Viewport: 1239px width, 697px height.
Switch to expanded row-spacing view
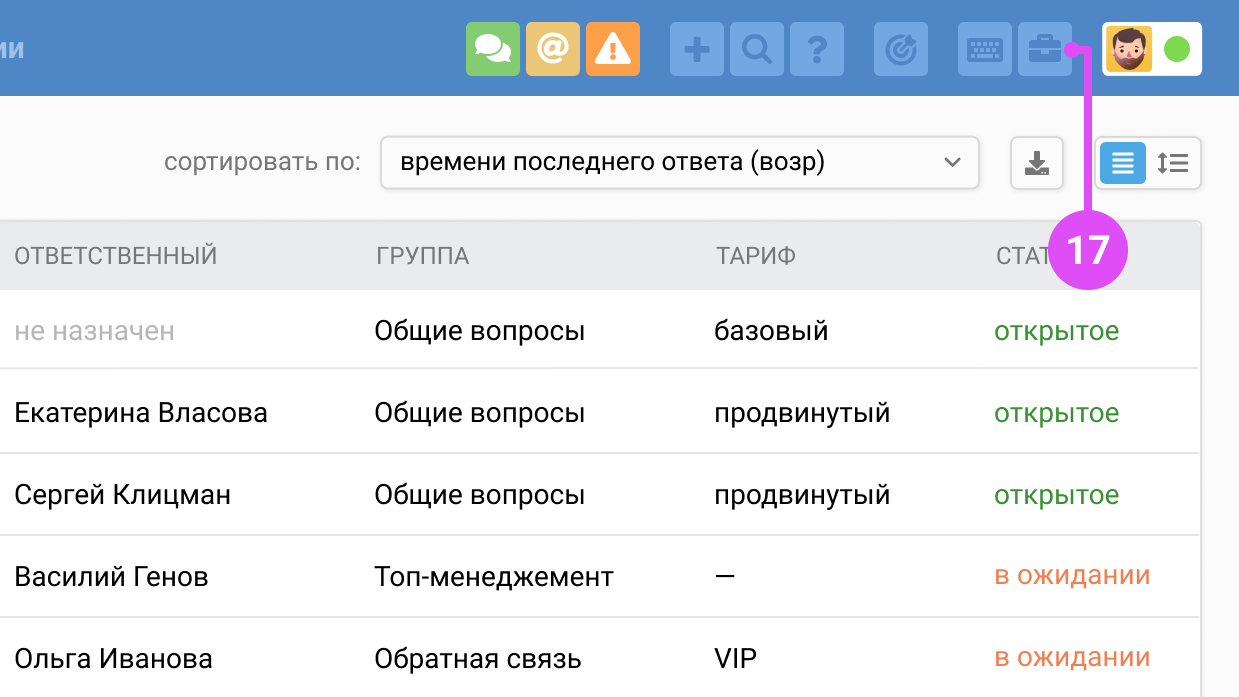pos(1173,163)
